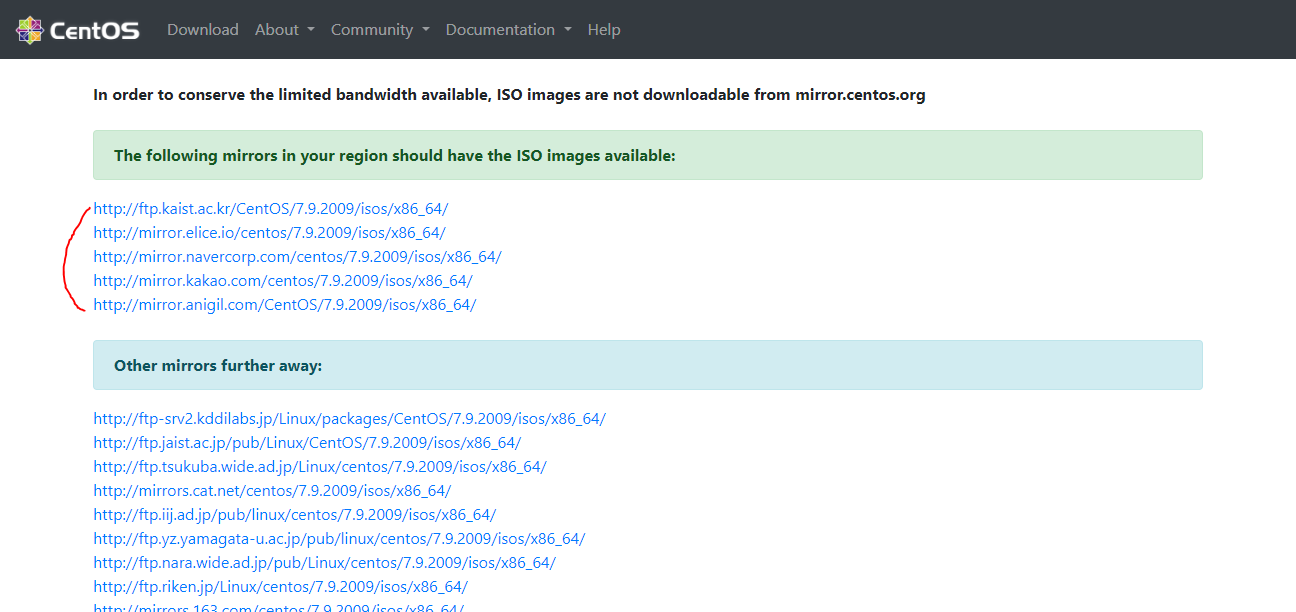
Task: Expand the Documentation dropdown menu
Action: click(x=509, y=30)
